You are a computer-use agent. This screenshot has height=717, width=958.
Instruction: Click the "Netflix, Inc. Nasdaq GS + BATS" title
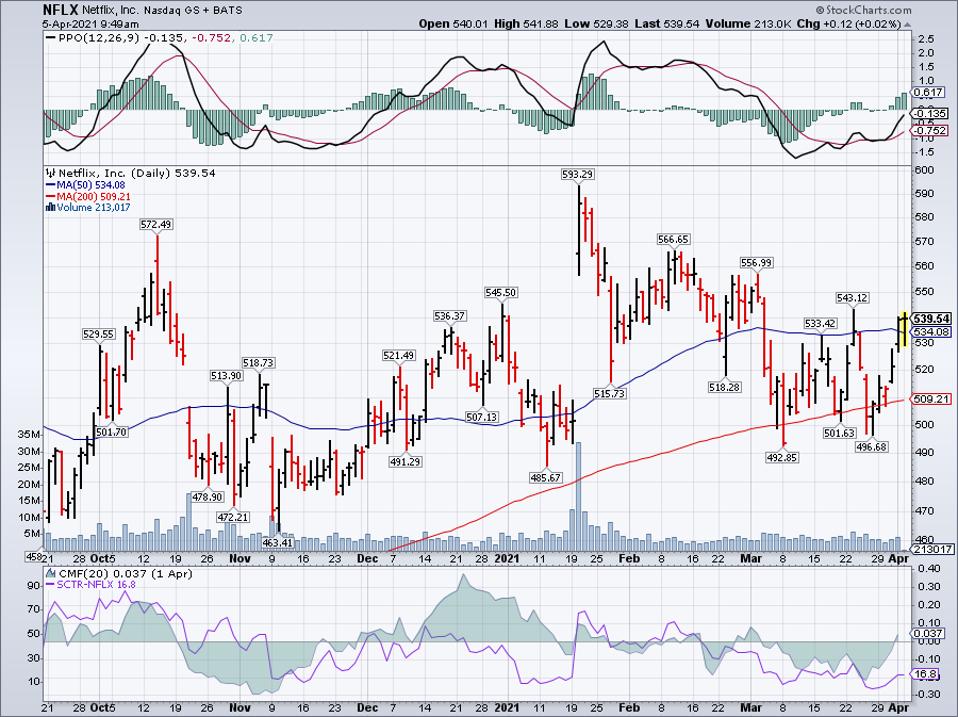(162, 10)
